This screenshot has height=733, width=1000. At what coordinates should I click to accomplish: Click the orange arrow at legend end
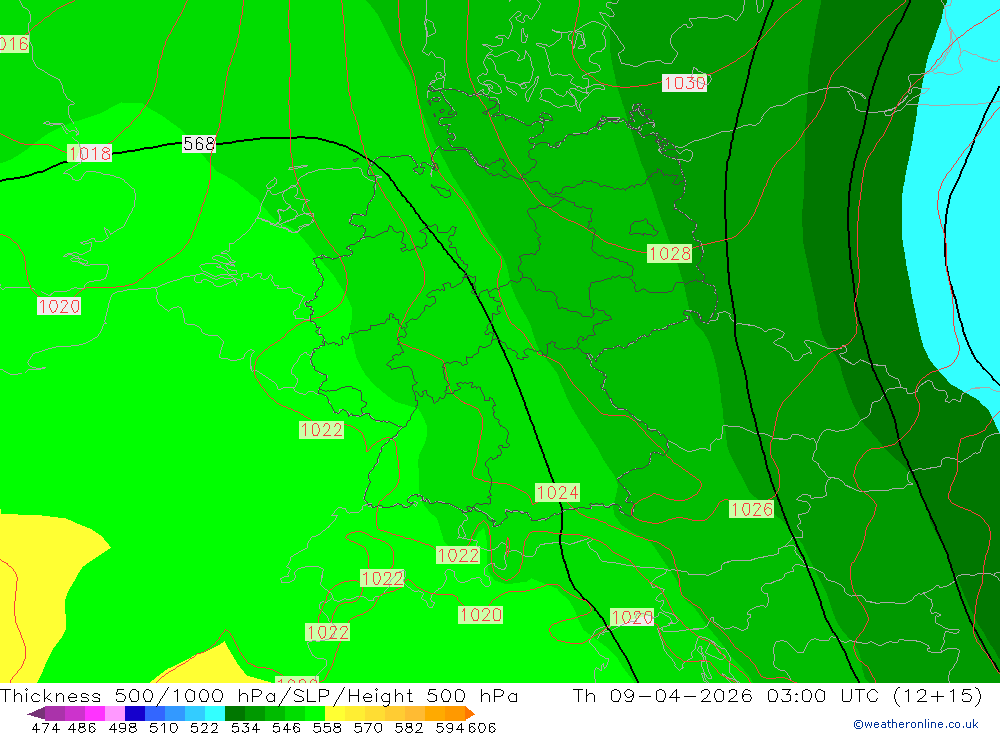(469, 713)
